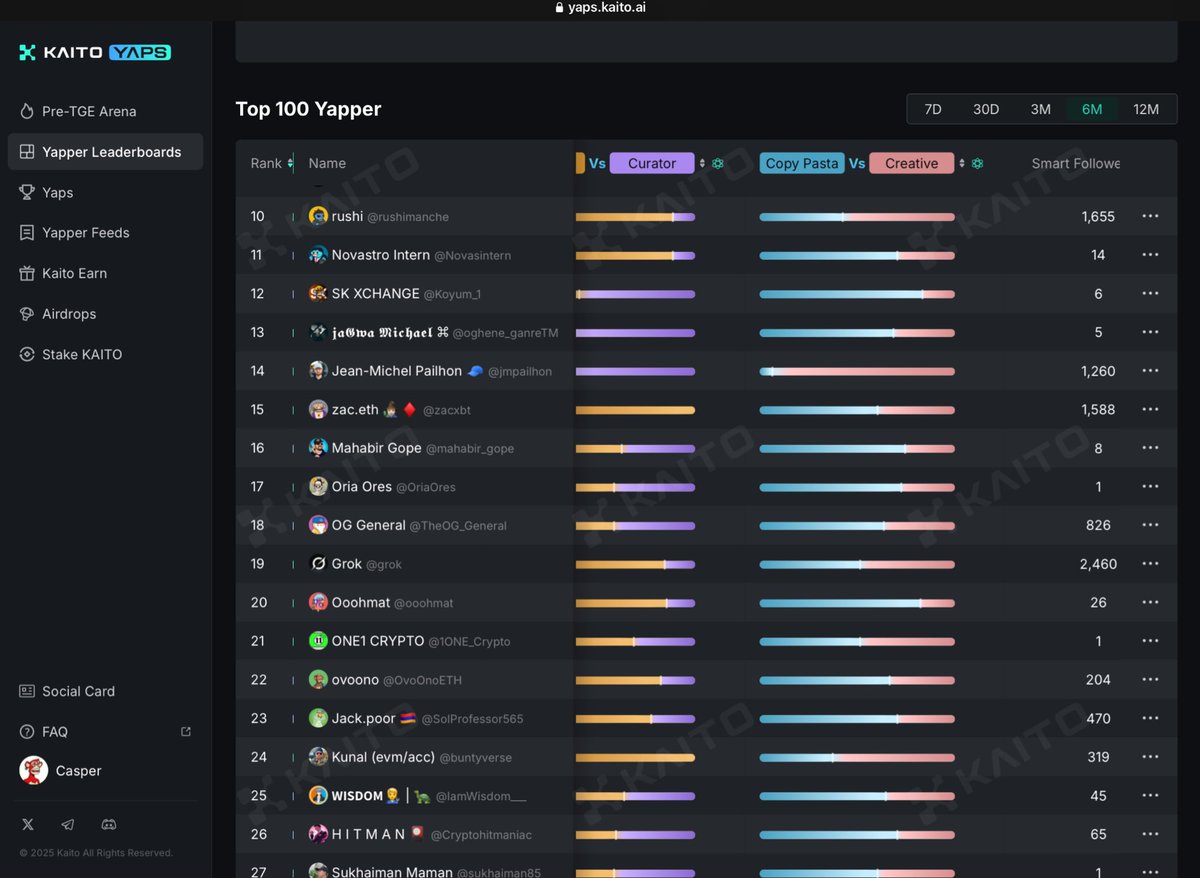The height and width of the screenshot is (878, 1200).
Task: Open the Discord social icon
Action: coord(109,824)
